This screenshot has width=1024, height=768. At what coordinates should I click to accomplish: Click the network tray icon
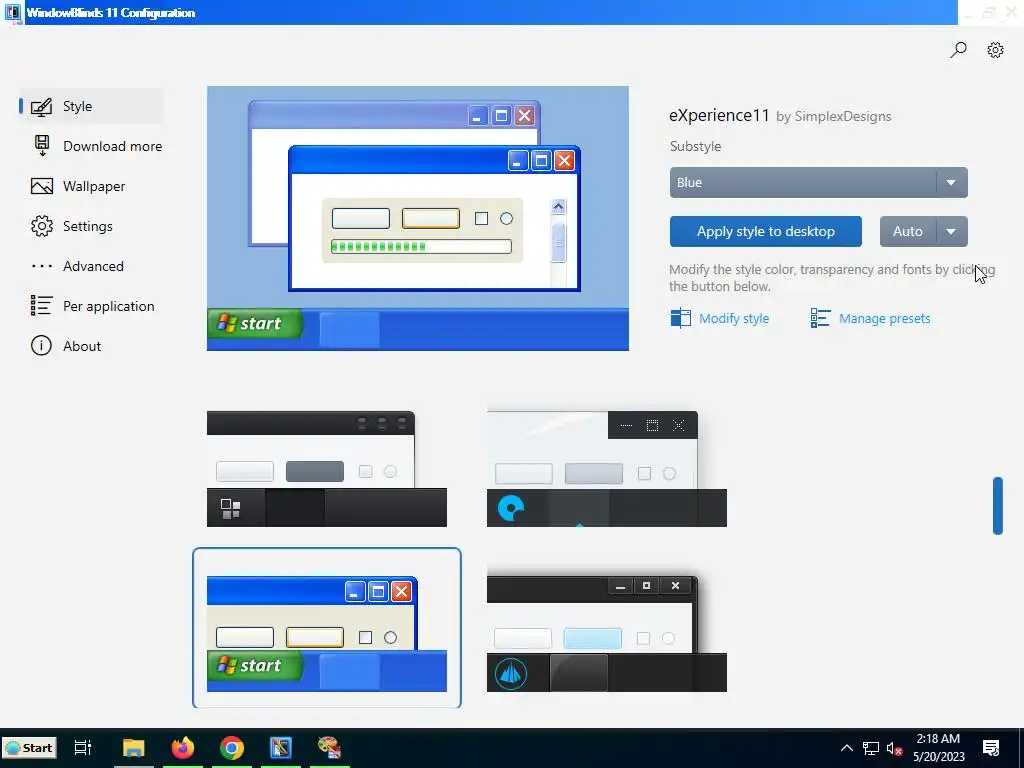click(871, 748)
